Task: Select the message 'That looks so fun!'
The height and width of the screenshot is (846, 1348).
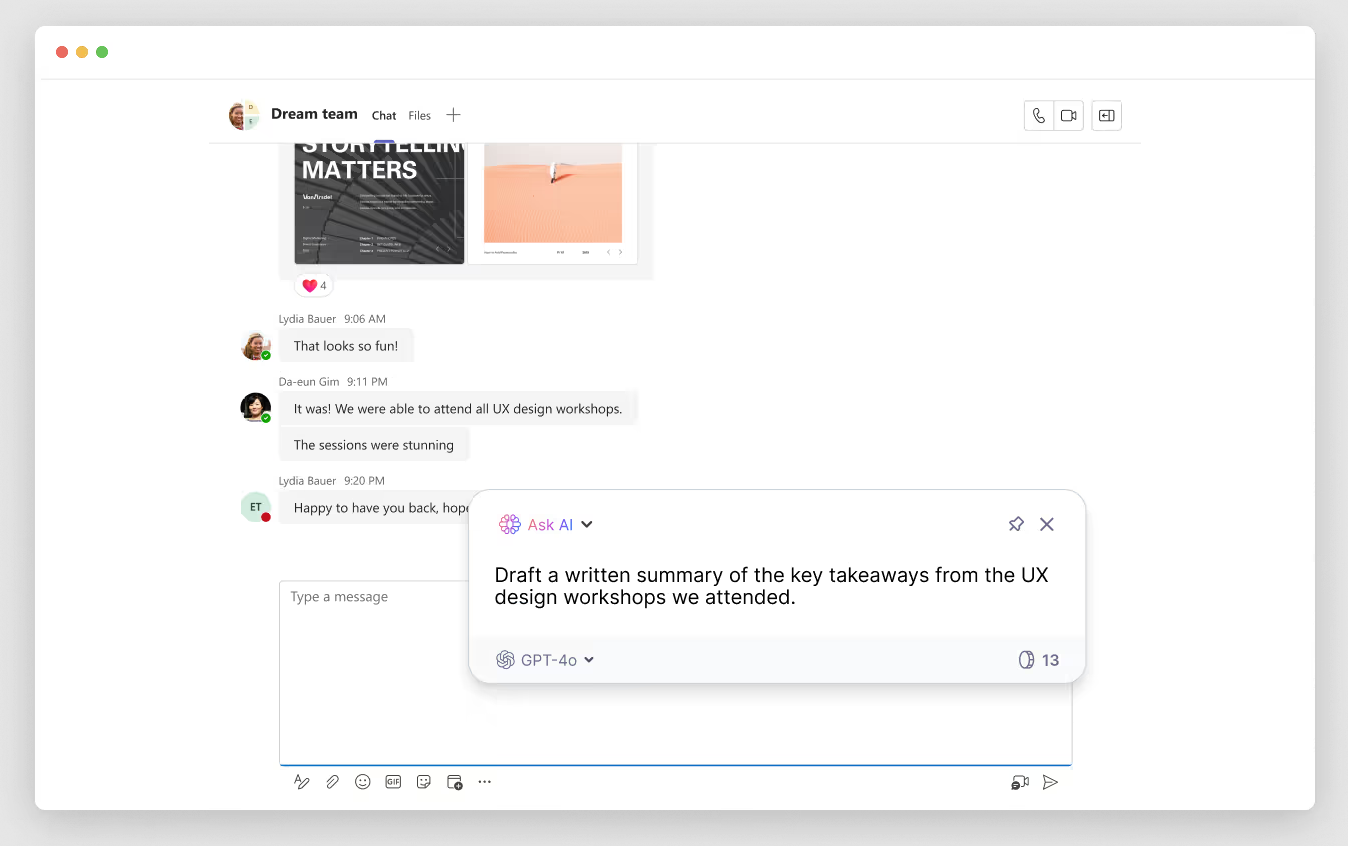Action: [346, 346]
